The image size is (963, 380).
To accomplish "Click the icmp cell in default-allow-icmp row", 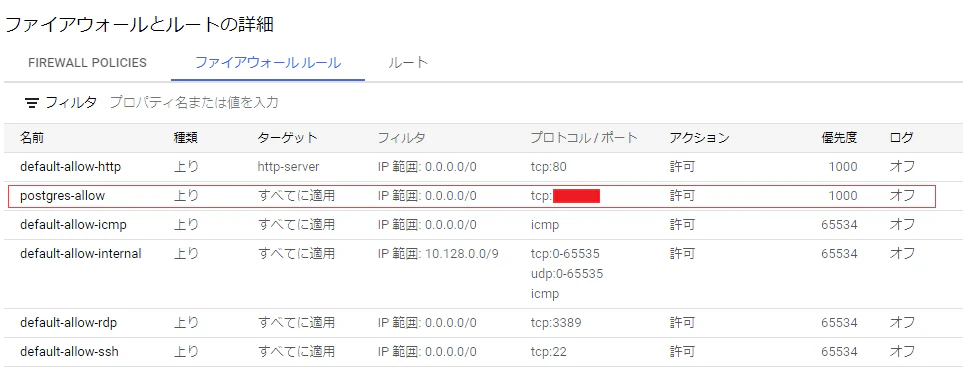I will 545,225.
